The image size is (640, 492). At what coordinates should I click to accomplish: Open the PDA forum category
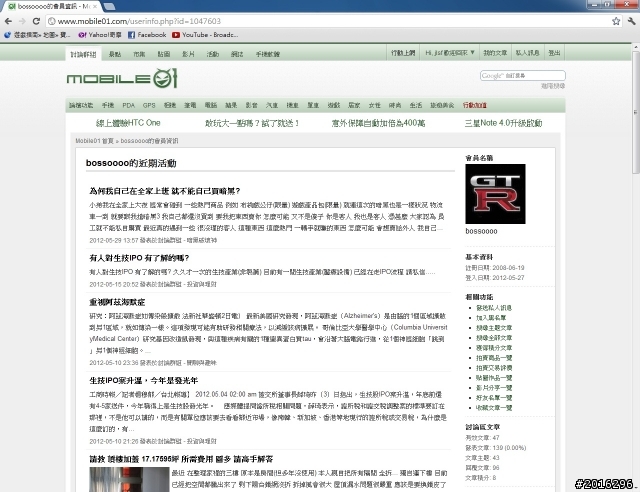[128, 105]
